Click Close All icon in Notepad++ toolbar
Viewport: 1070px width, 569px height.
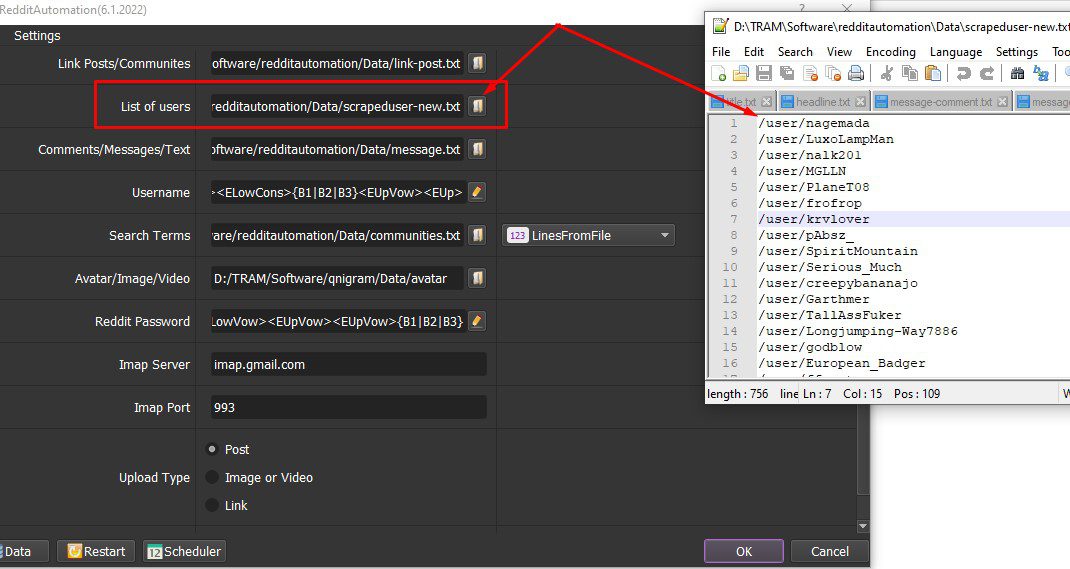(833, 74)
